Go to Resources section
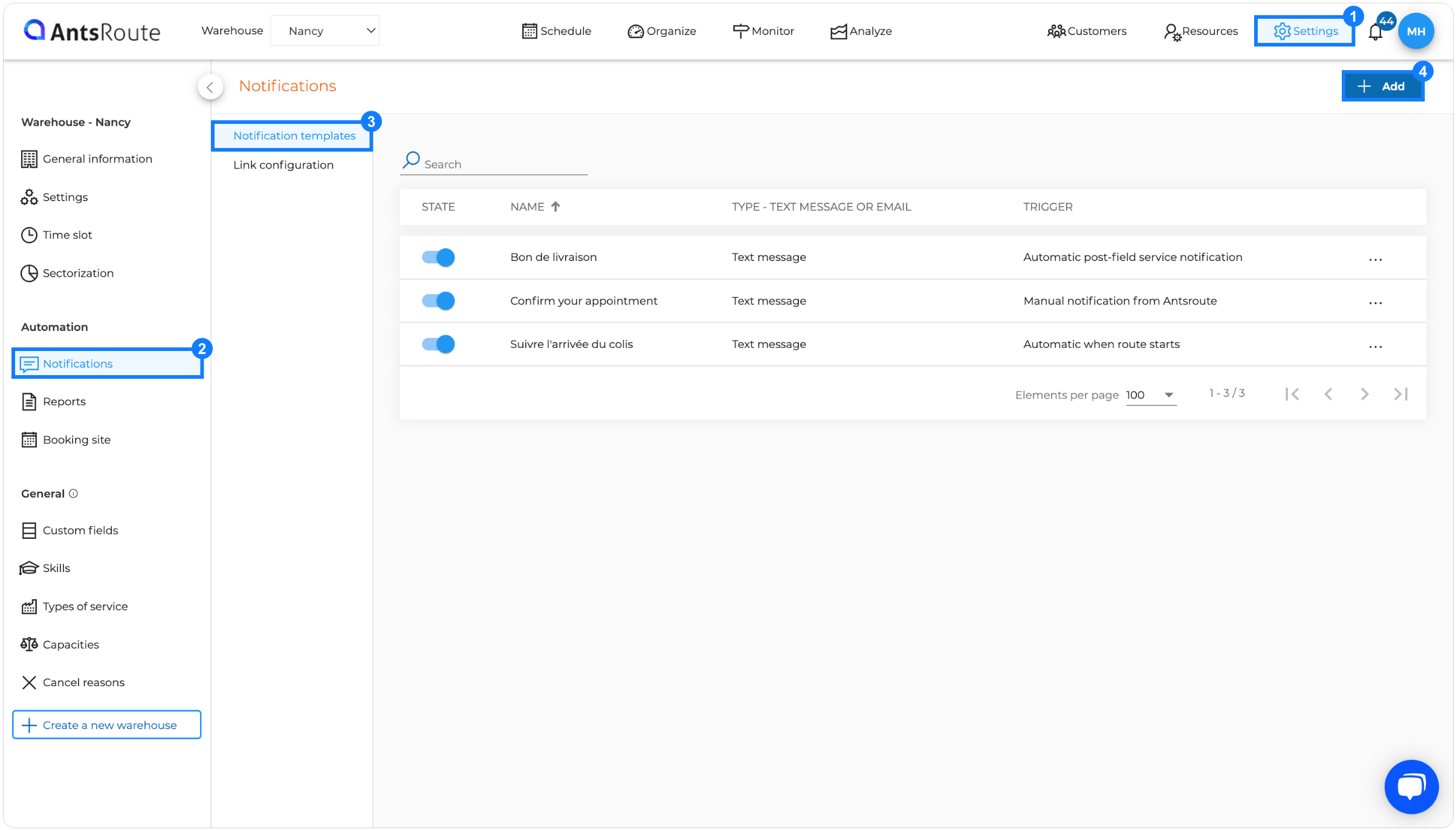The height and width of the screenshot is (830, 1456). click(x=1200, y=31)
